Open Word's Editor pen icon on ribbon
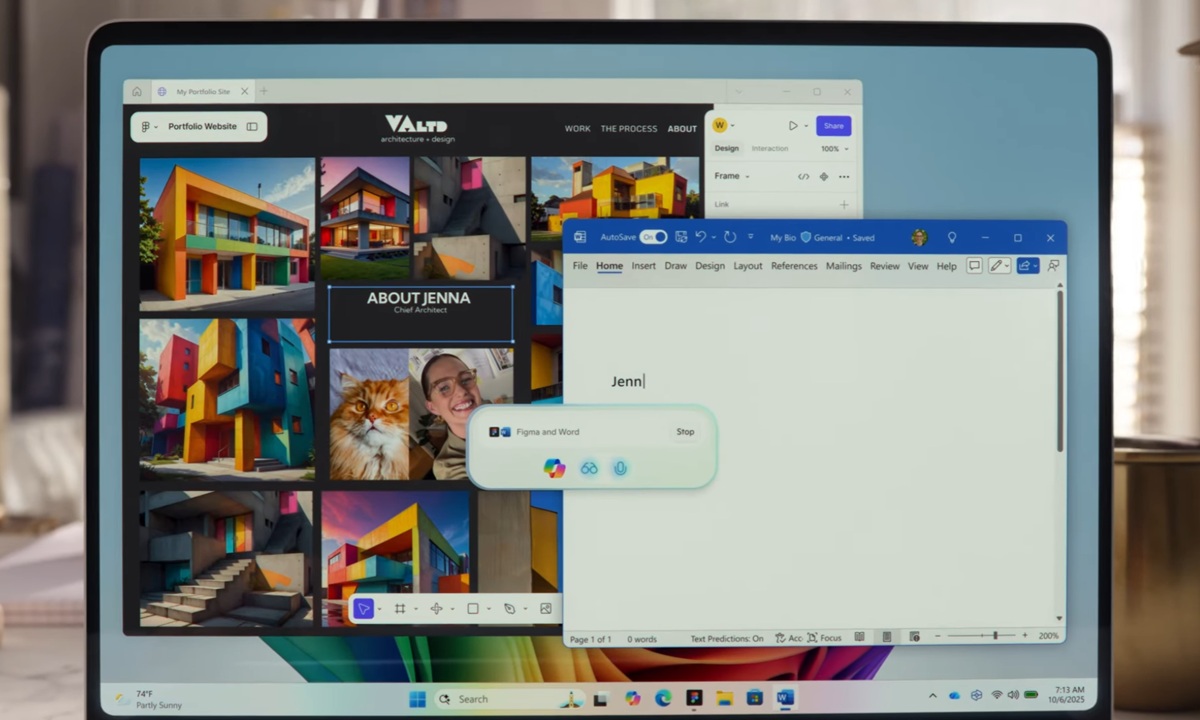The image size is (1200, 720). (x=997, y=265)
